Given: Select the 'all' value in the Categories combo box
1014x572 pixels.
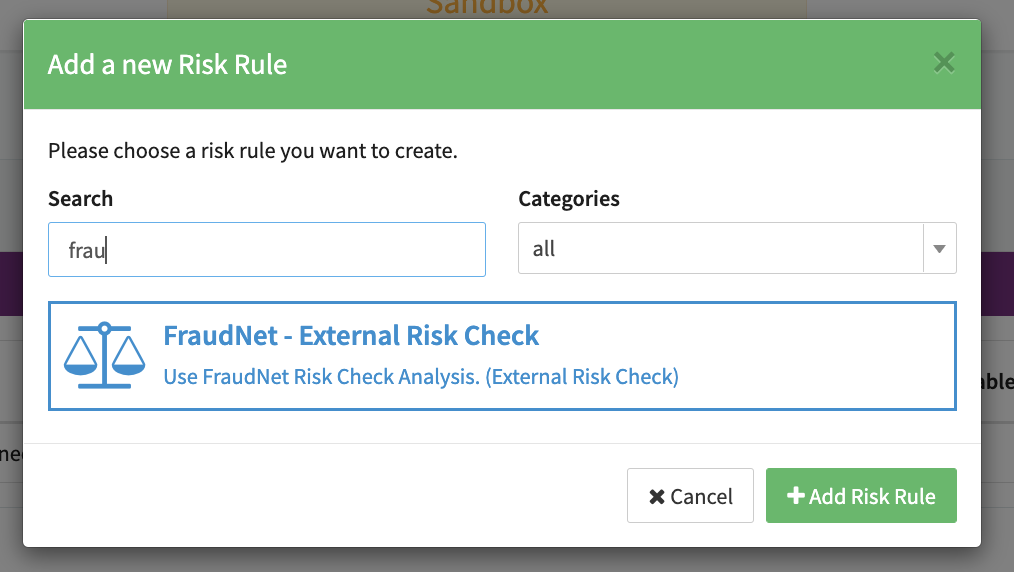Looking at the screenshot, I should coord(545,249).
